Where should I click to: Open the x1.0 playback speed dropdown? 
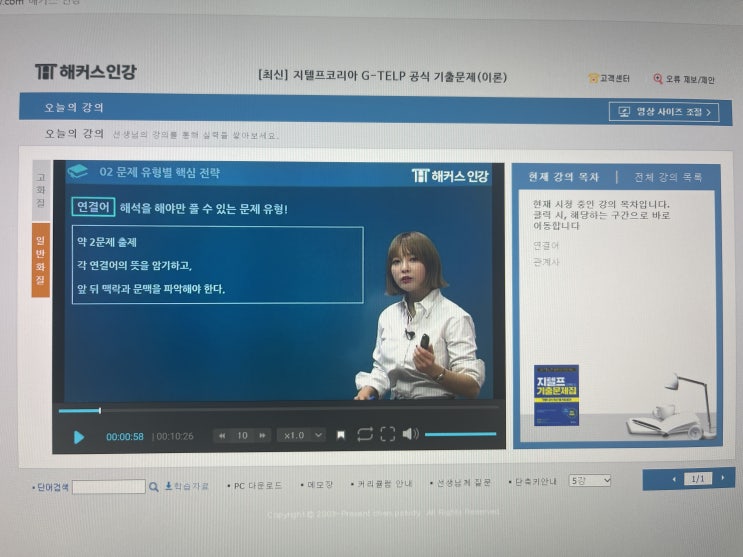click(302, 435)
